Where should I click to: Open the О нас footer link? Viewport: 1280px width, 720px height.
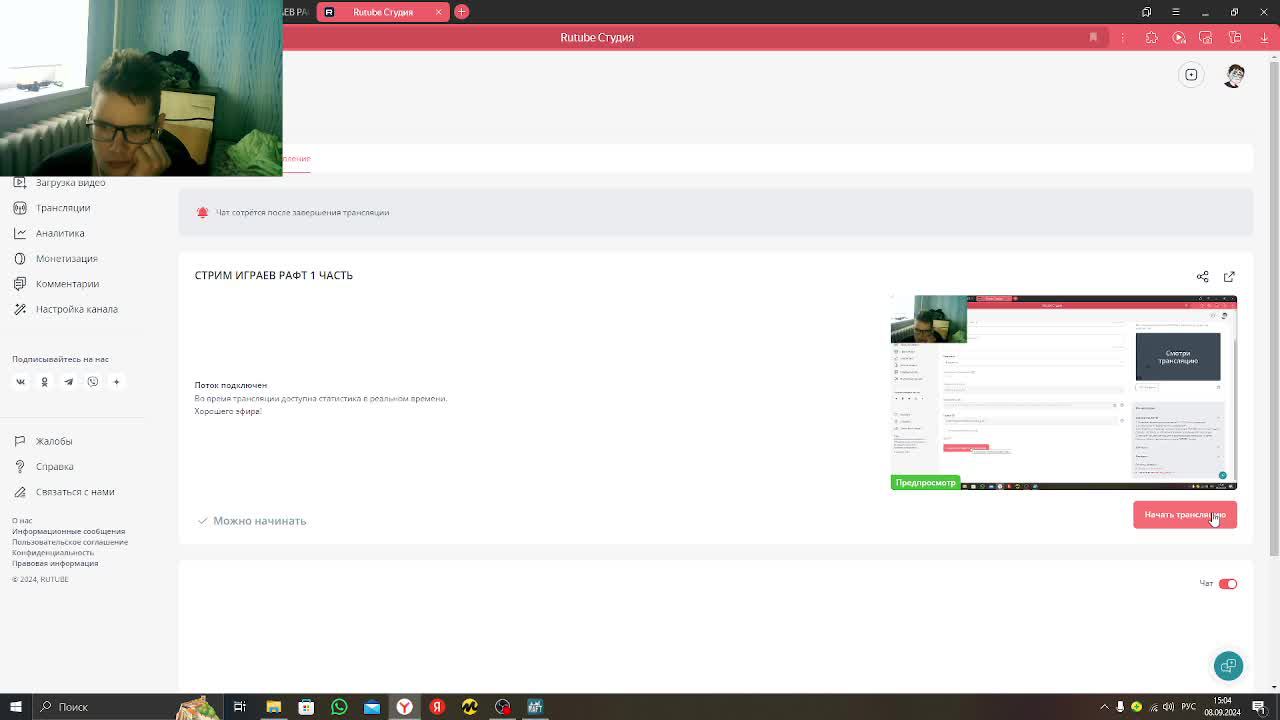pos(22,521)
